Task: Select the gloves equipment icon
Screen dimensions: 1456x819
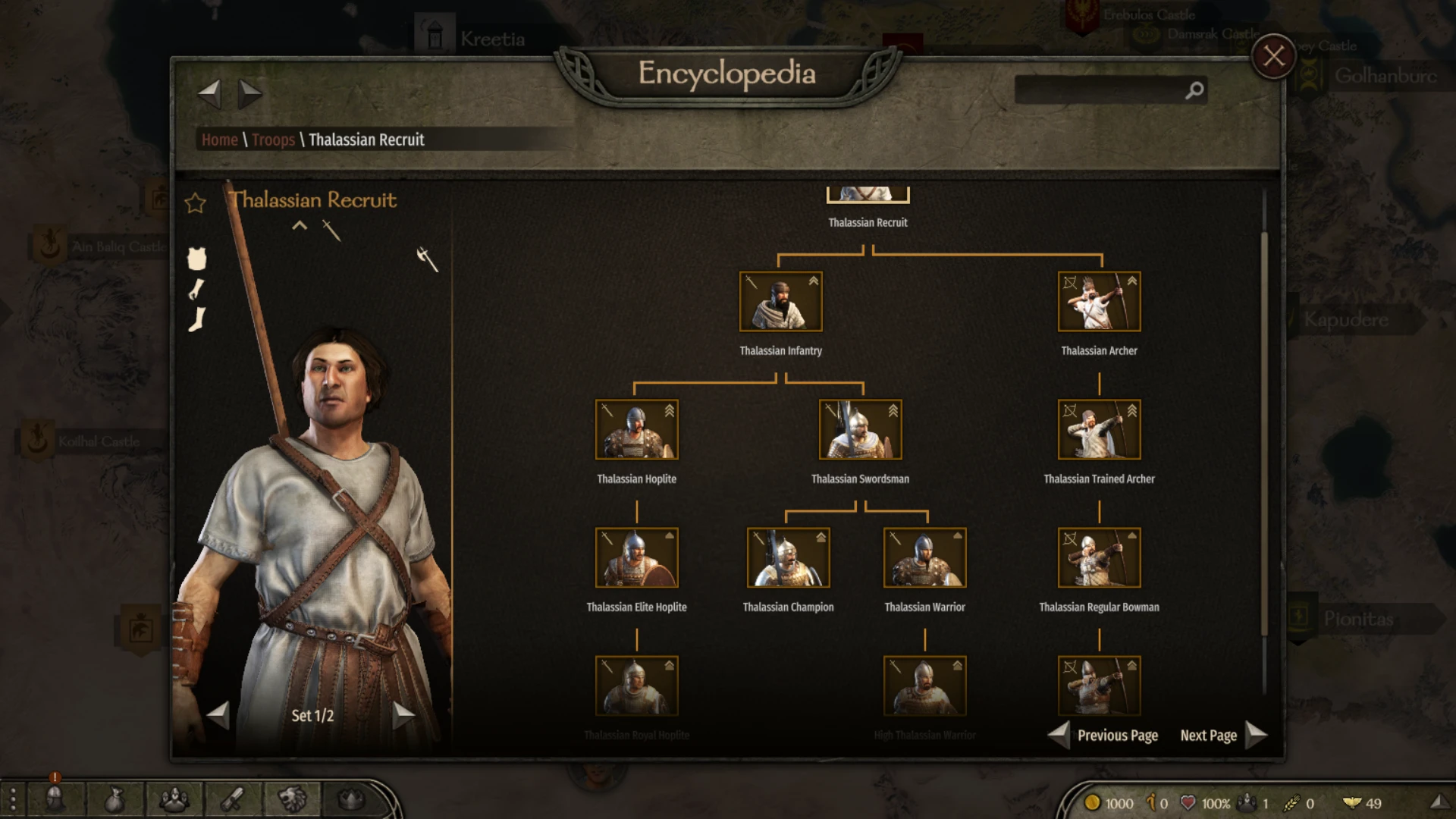Action: click(x=196, y=289)
